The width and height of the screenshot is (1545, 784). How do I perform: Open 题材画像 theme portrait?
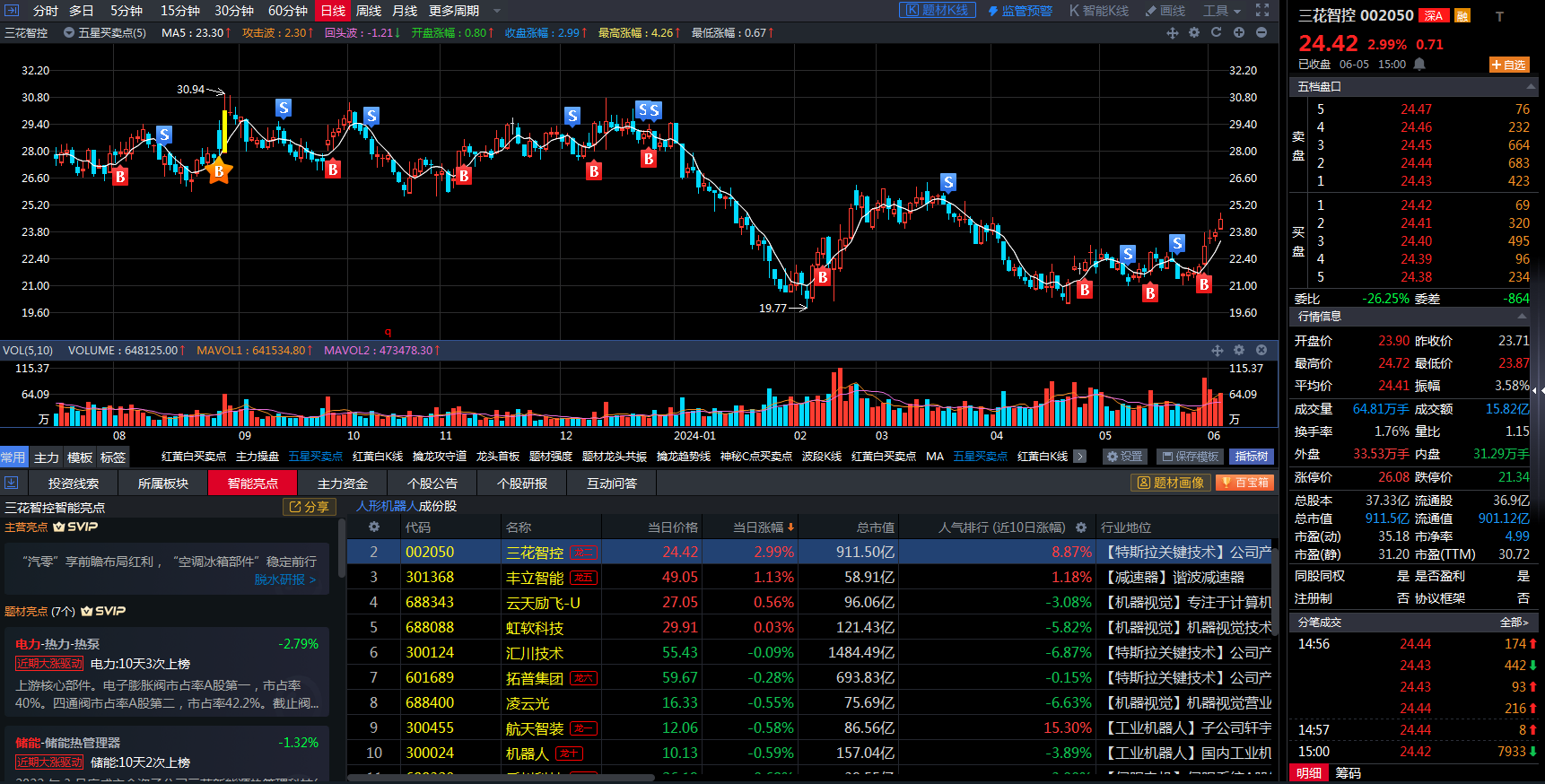pyautogui.click(x=1170, y=483)
